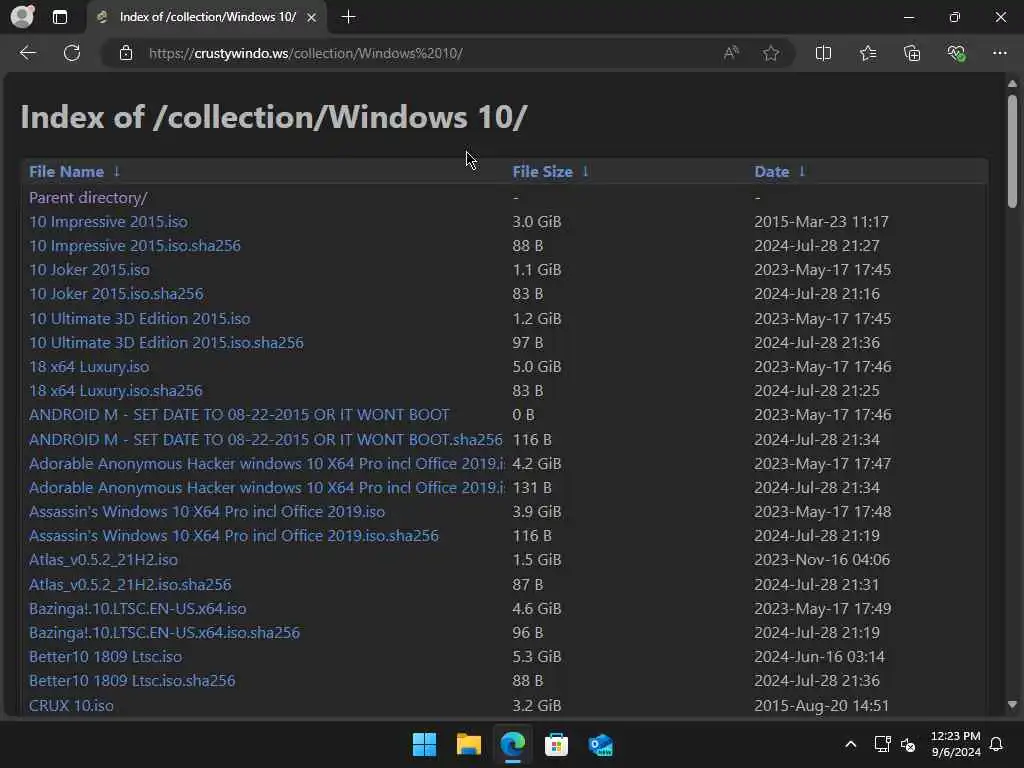View site information lock icon

pos(126,53)
